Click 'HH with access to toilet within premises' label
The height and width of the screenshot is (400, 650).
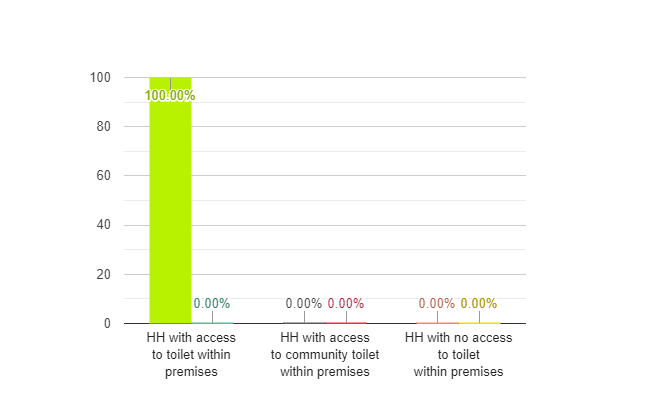191,354
